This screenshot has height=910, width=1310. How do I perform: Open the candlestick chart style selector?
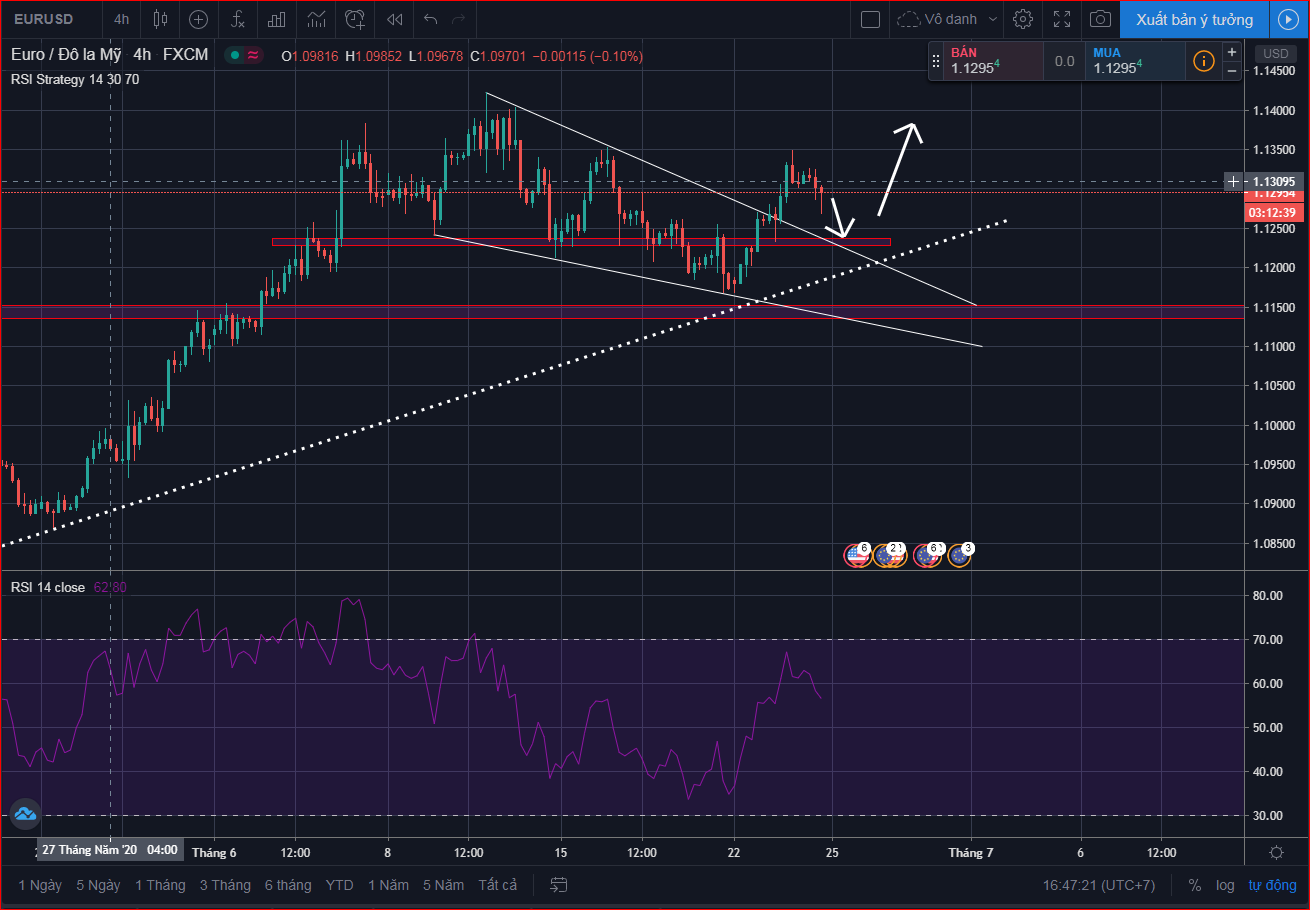pyautogui.click(x=161, y=19)
